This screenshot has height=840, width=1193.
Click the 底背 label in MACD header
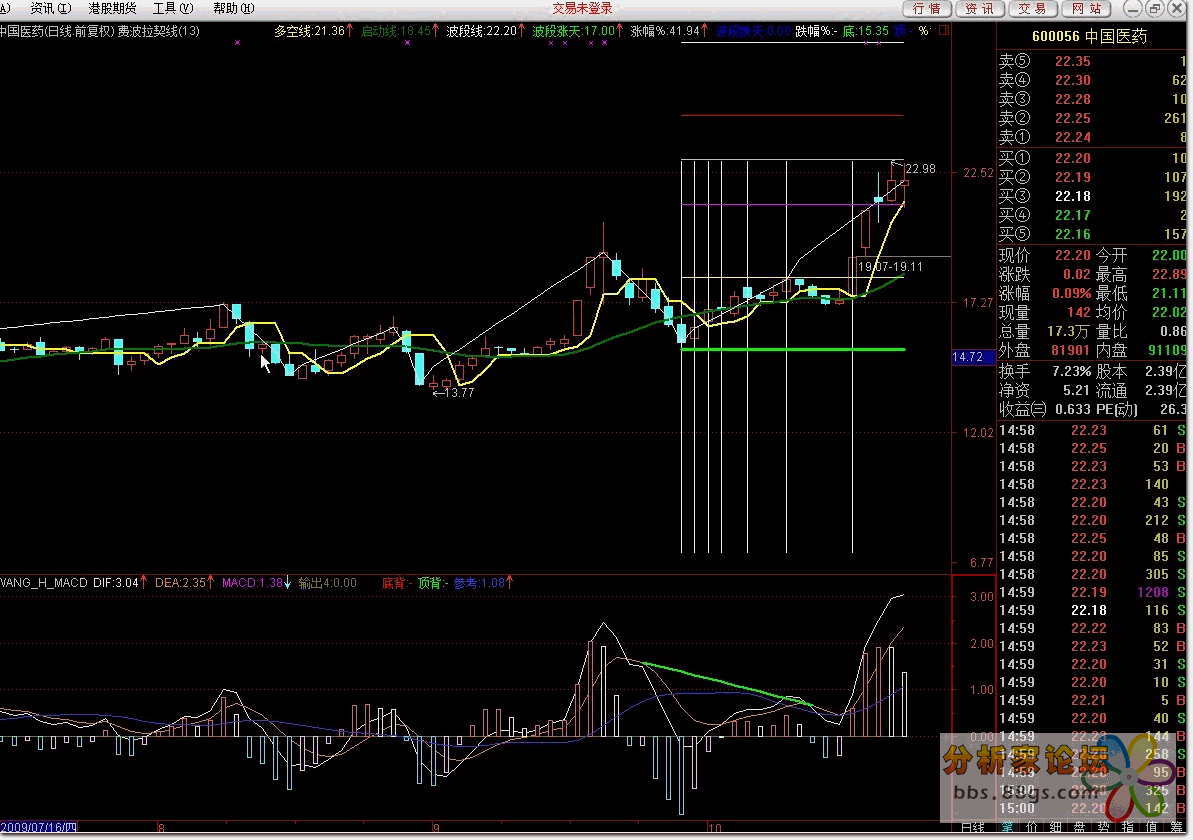pos(396,583)
